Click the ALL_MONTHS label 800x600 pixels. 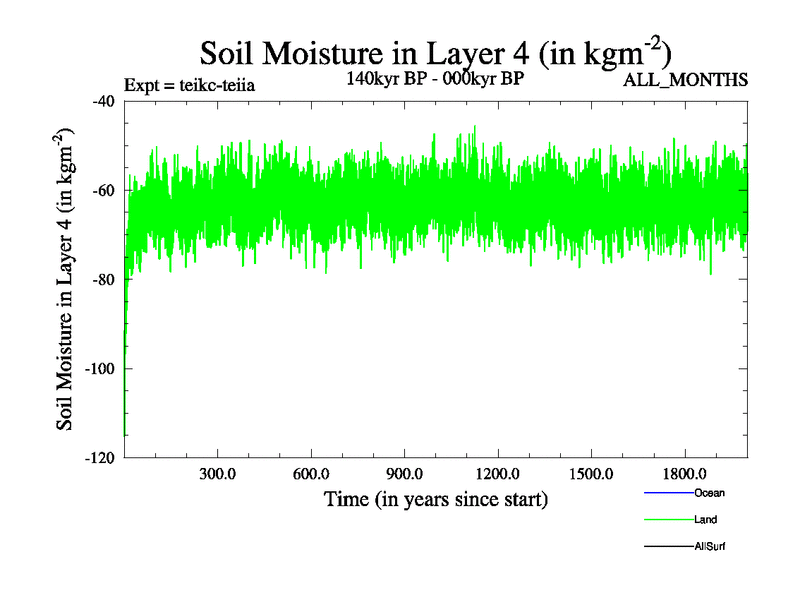685,81
